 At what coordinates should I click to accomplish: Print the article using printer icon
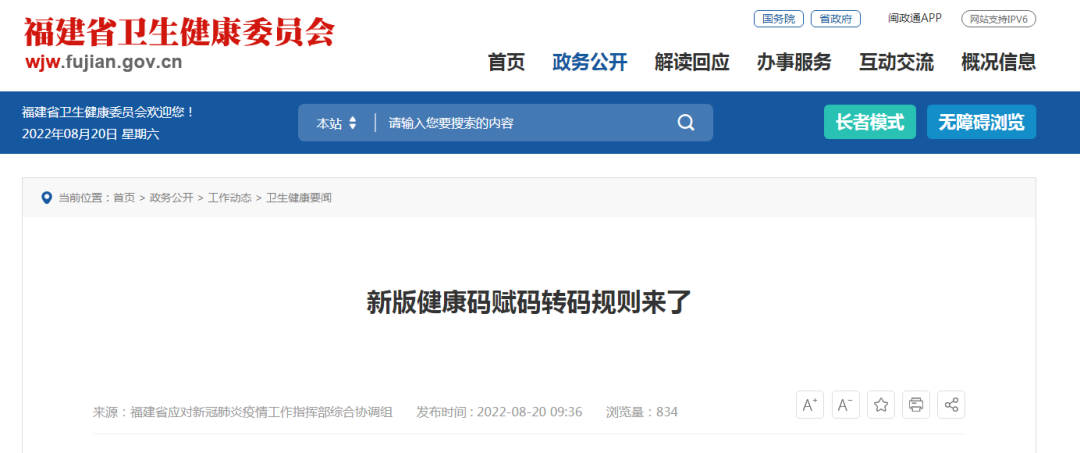click(915, 405)
